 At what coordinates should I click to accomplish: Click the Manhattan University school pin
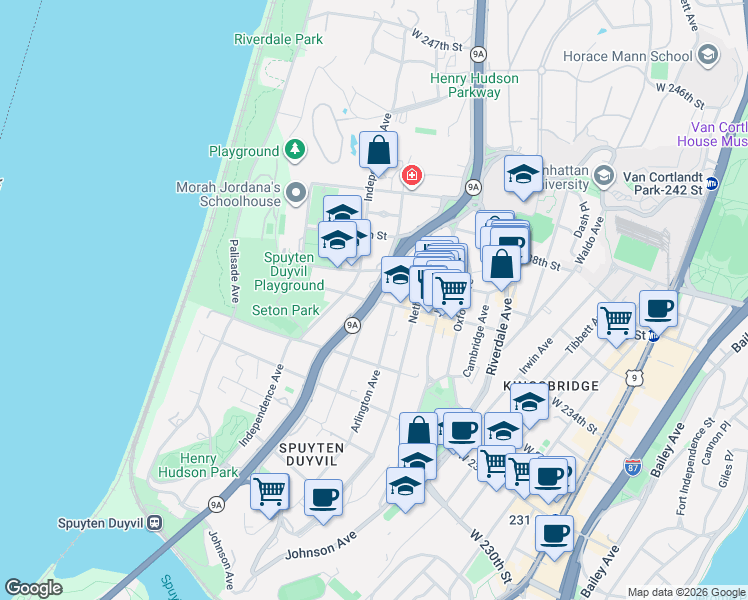coord(604,176)
